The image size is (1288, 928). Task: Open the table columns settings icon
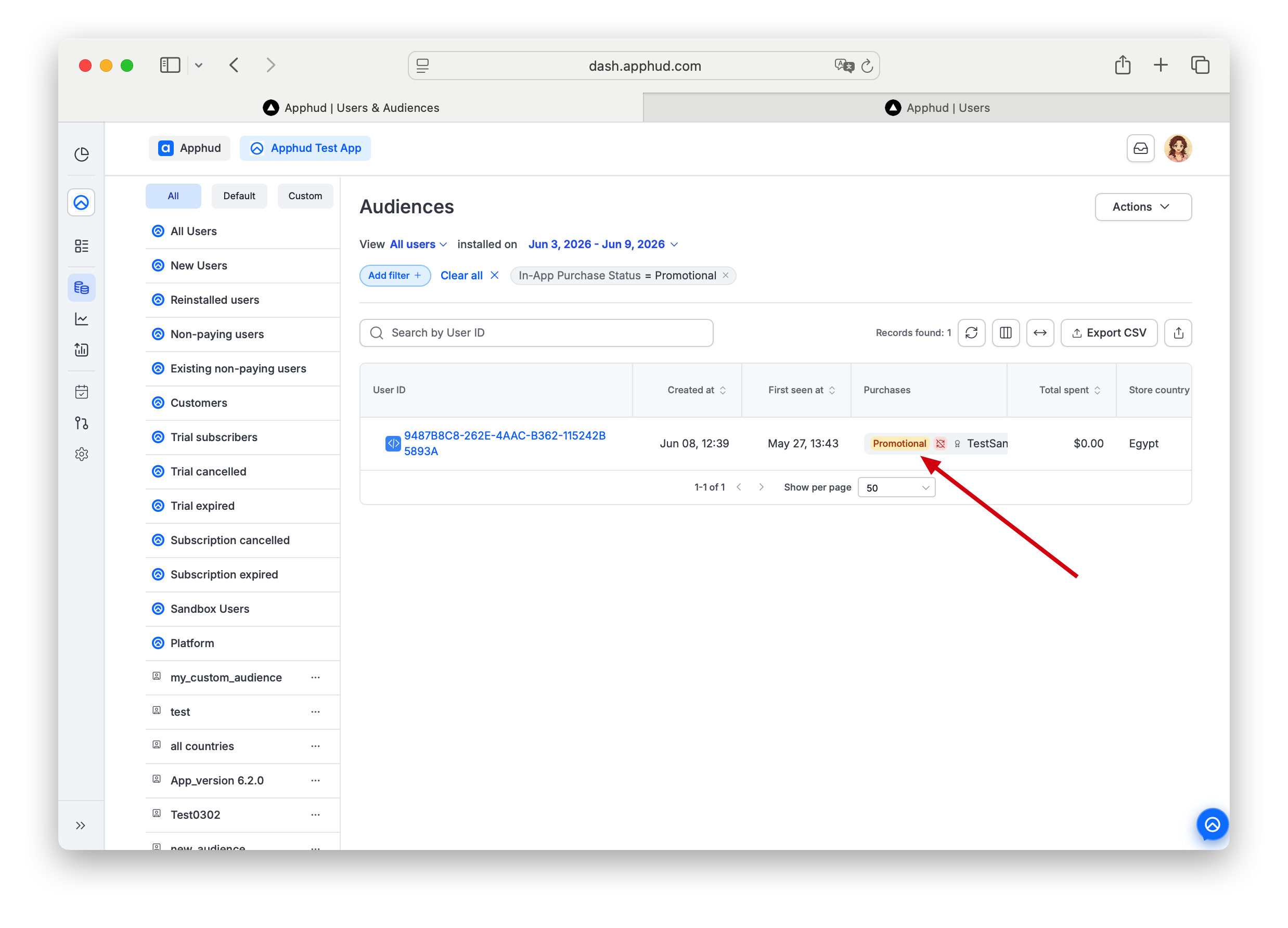click(1005, 333)
